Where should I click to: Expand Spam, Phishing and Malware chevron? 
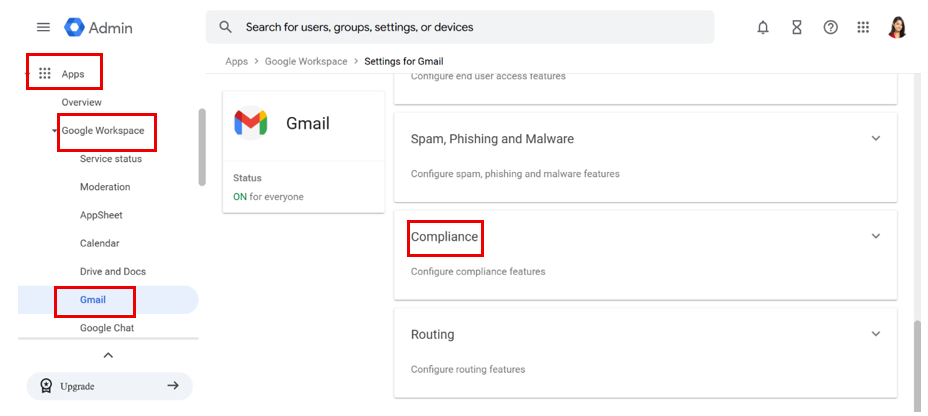coord(876,138)
